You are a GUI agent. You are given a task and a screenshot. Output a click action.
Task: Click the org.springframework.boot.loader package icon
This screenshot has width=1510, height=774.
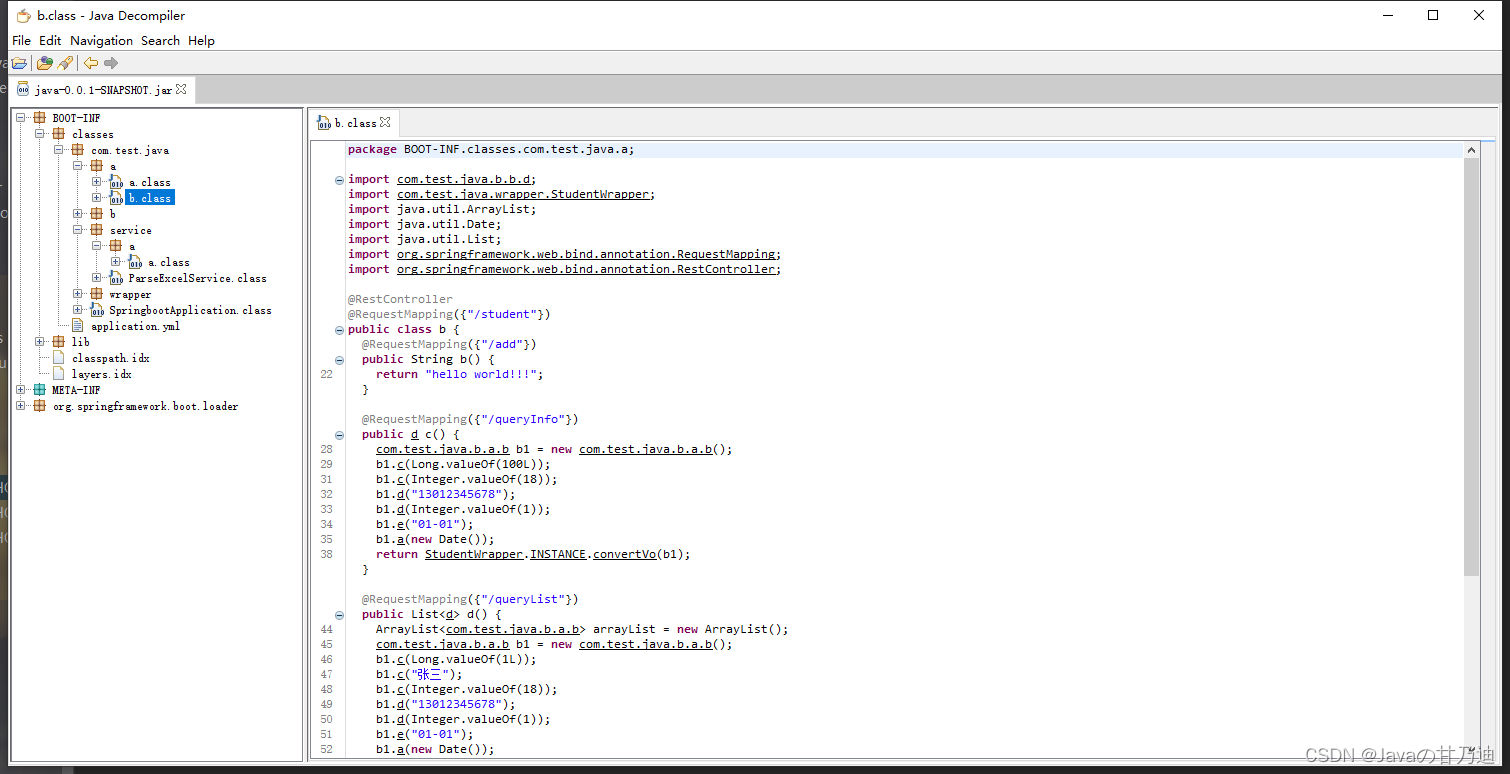(40, 406)
